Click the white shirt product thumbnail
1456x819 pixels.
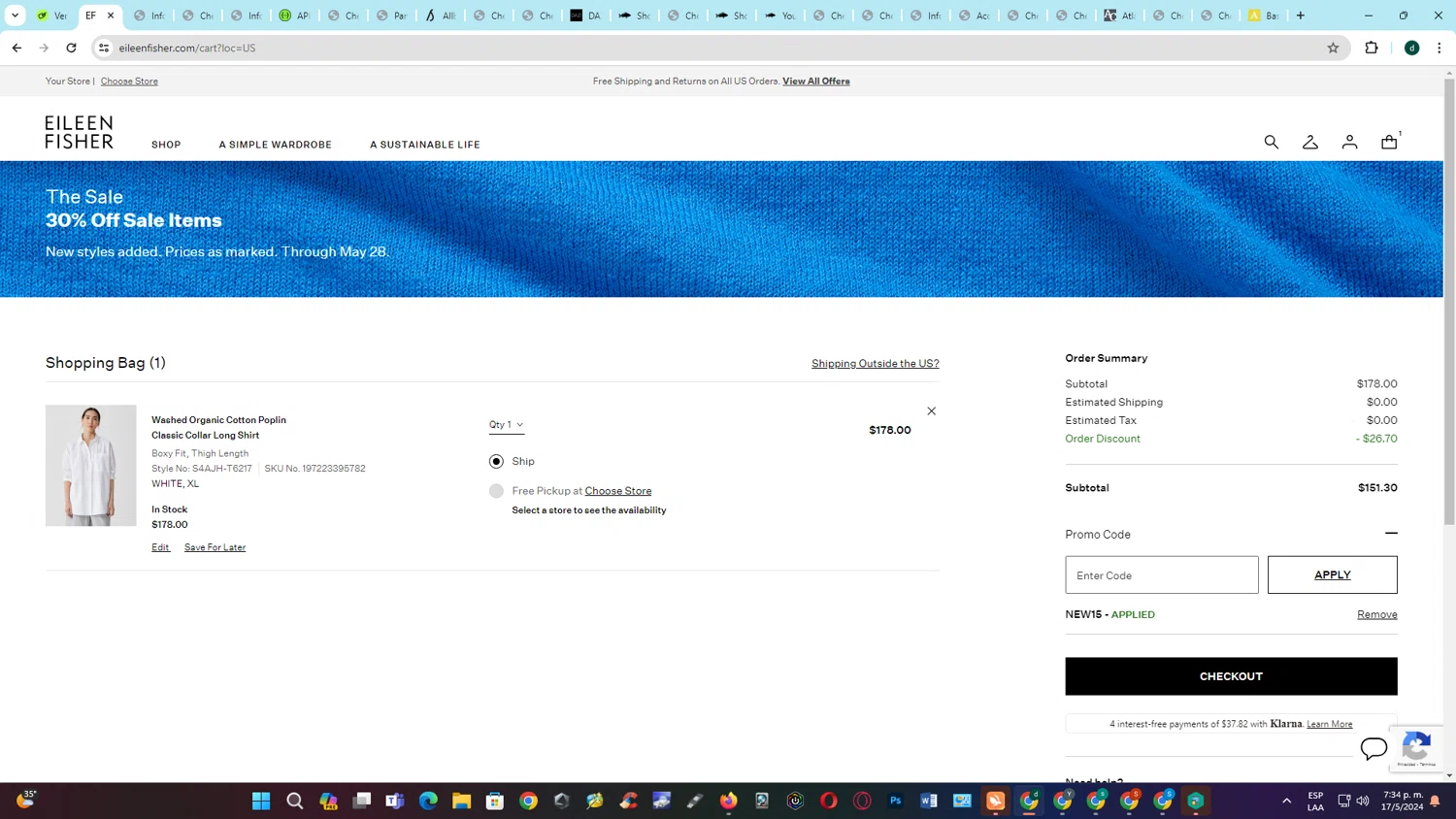[90, 466]
